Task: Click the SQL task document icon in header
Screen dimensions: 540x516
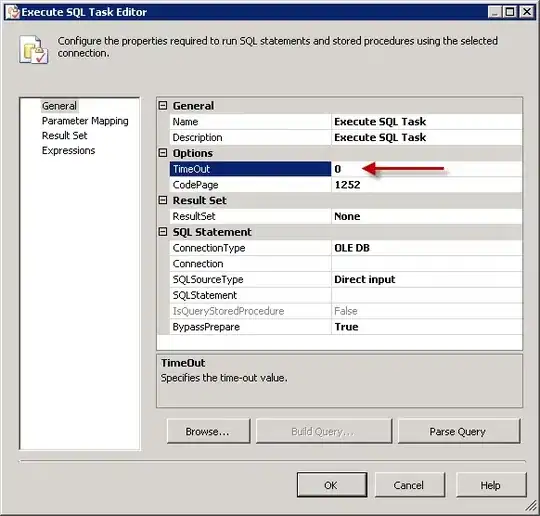Action: [x=33, y=49]
